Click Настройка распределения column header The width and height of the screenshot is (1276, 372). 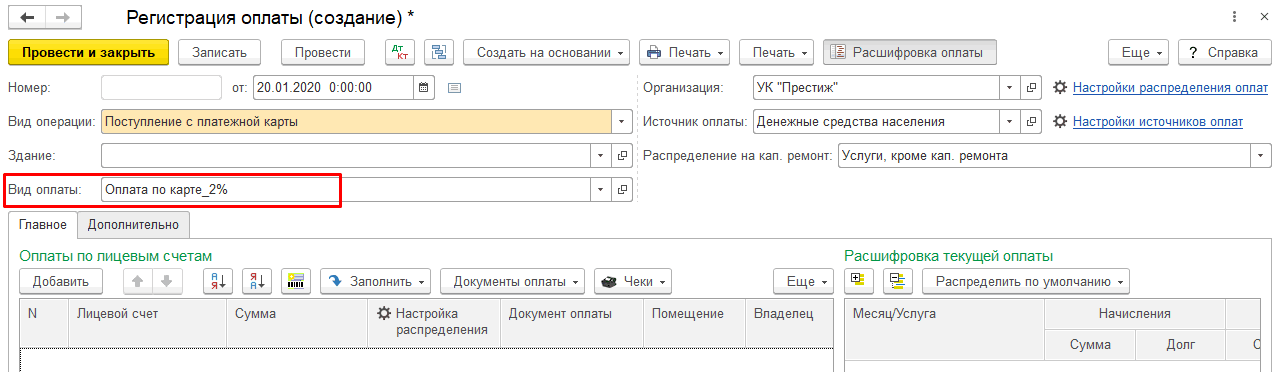coord(434,322)
